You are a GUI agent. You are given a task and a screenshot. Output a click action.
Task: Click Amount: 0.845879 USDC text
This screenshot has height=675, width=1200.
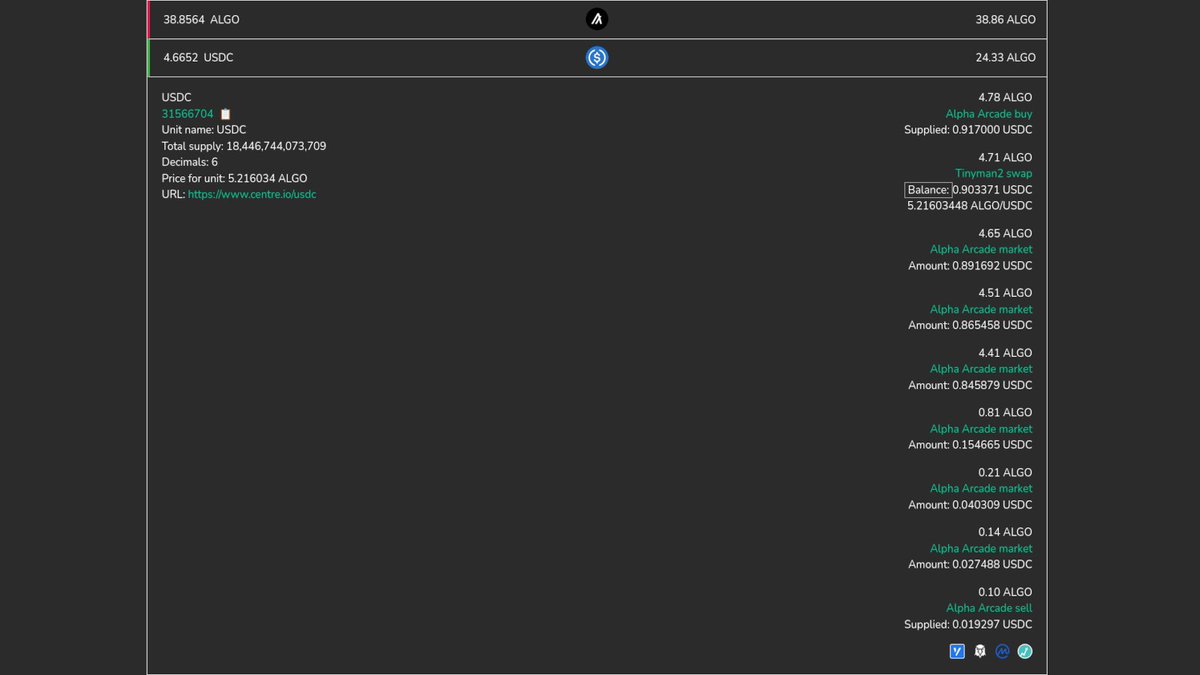pos(970,385)
